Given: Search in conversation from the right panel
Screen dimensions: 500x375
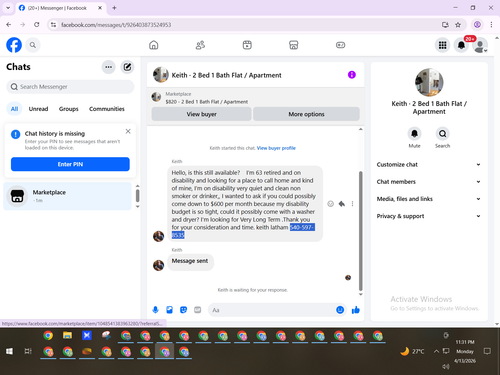Looking at the screenshot, I should pos(442,134).
